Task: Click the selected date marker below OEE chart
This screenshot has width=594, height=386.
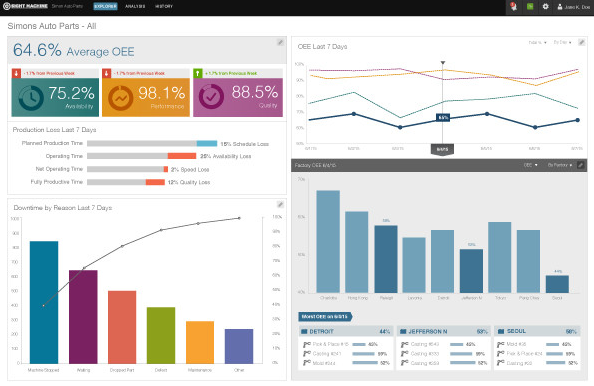Action: tap(442, 149)
